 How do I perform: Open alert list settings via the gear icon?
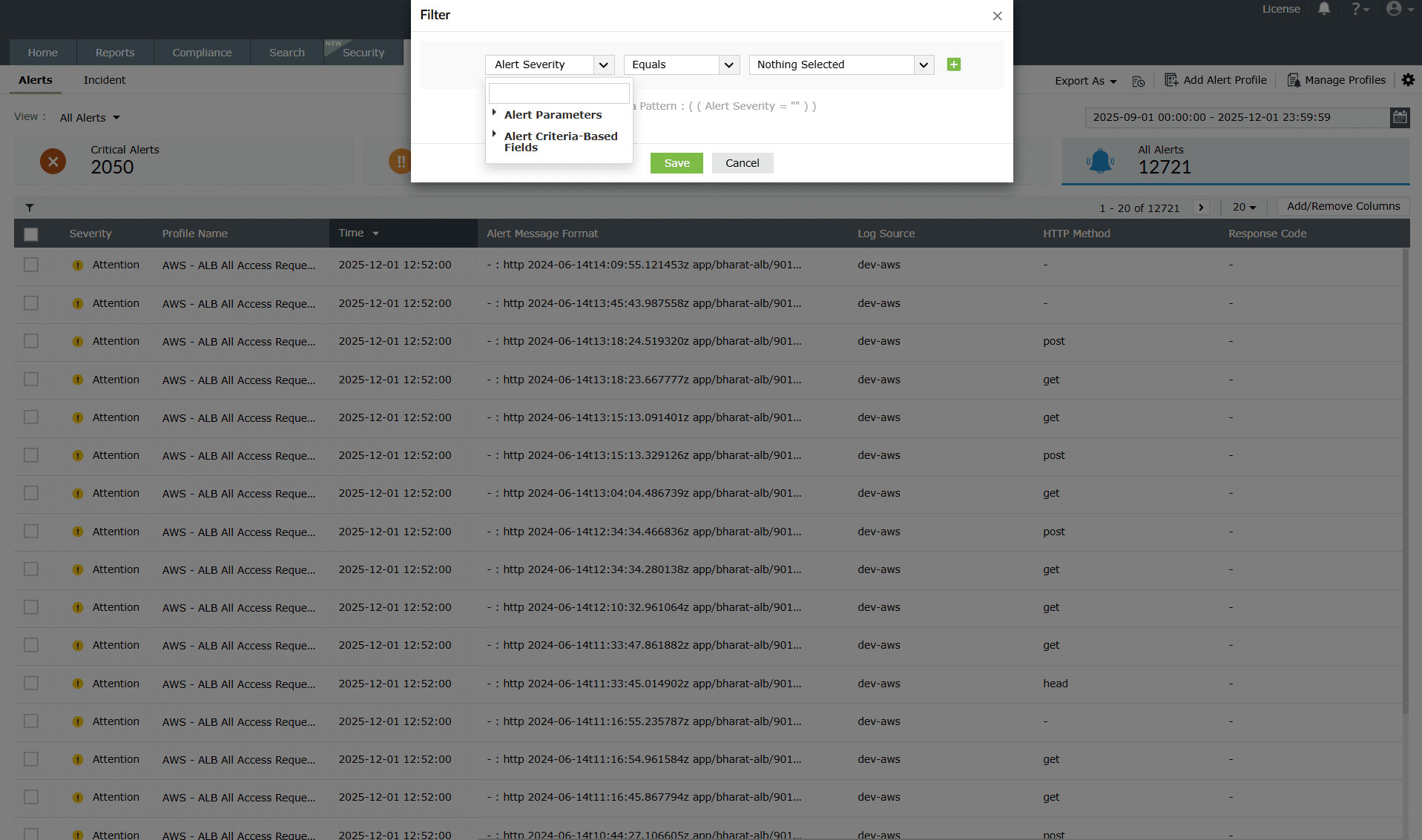1408,80
